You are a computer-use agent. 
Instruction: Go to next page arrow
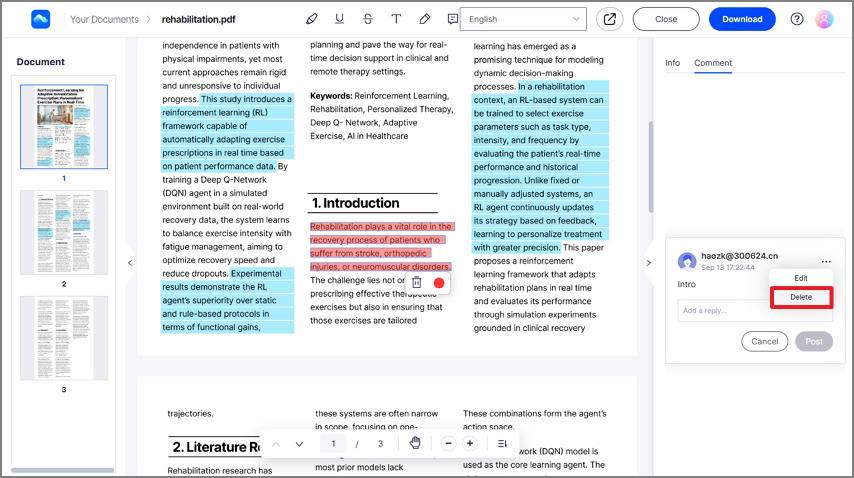click(x=299, y=444)
